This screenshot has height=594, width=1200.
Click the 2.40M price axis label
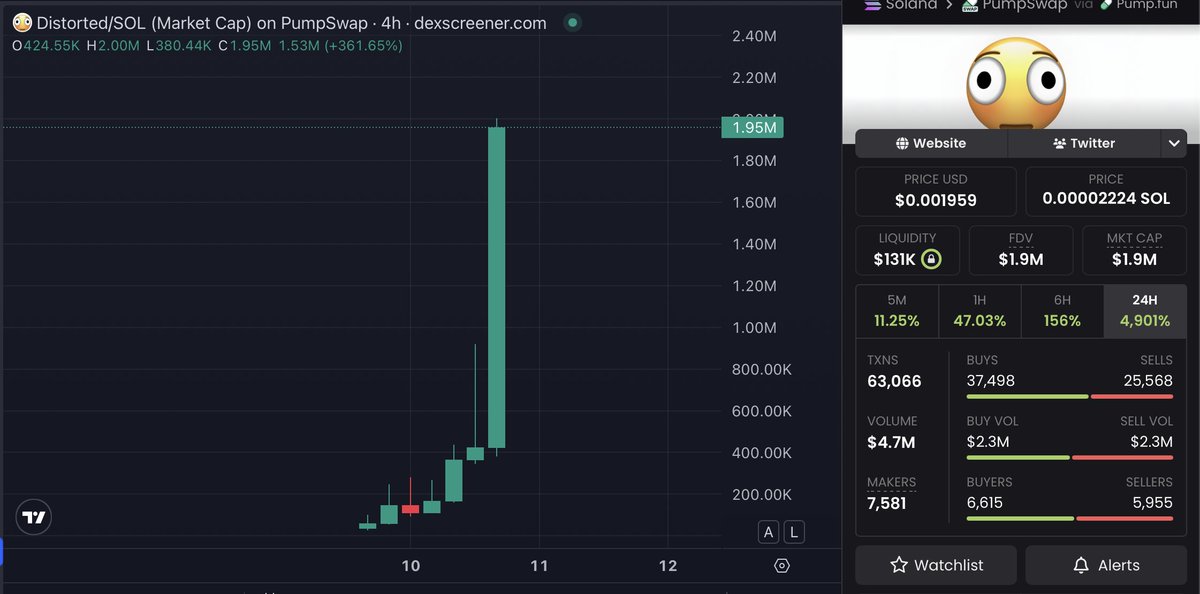(x=755, y=36)
